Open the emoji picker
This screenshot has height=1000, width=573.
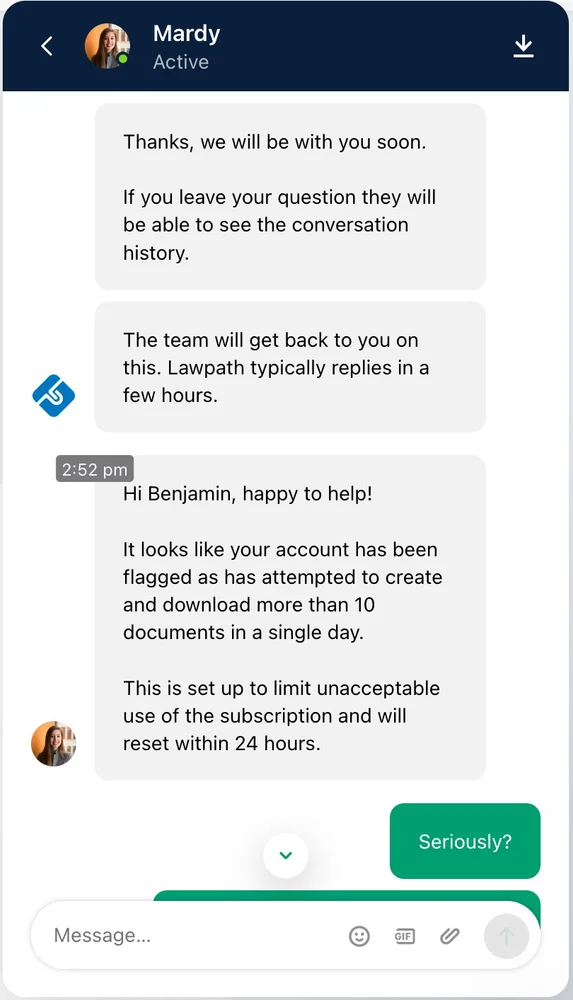[359, 936]
